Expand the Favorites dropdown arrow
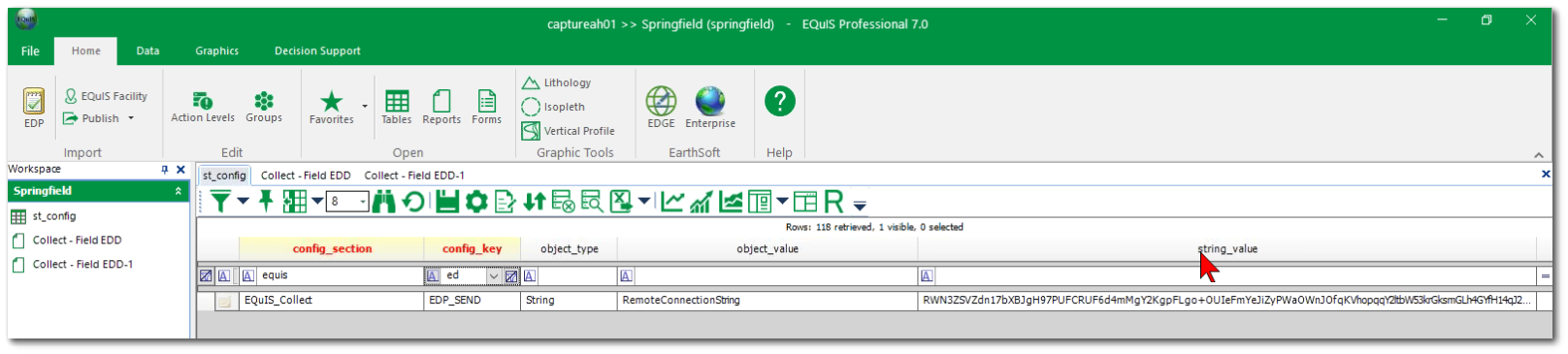1568x354 pixels. (x=365, y=107)
